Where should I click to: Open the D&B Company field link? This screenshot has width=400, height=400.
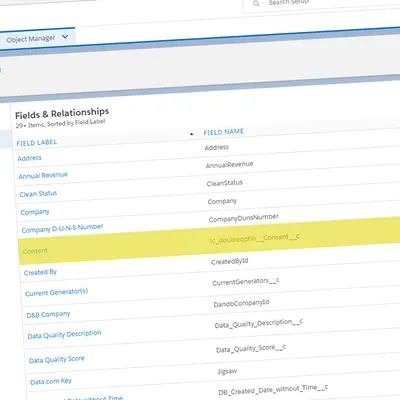pyautogui.click(x=48, y=314)
